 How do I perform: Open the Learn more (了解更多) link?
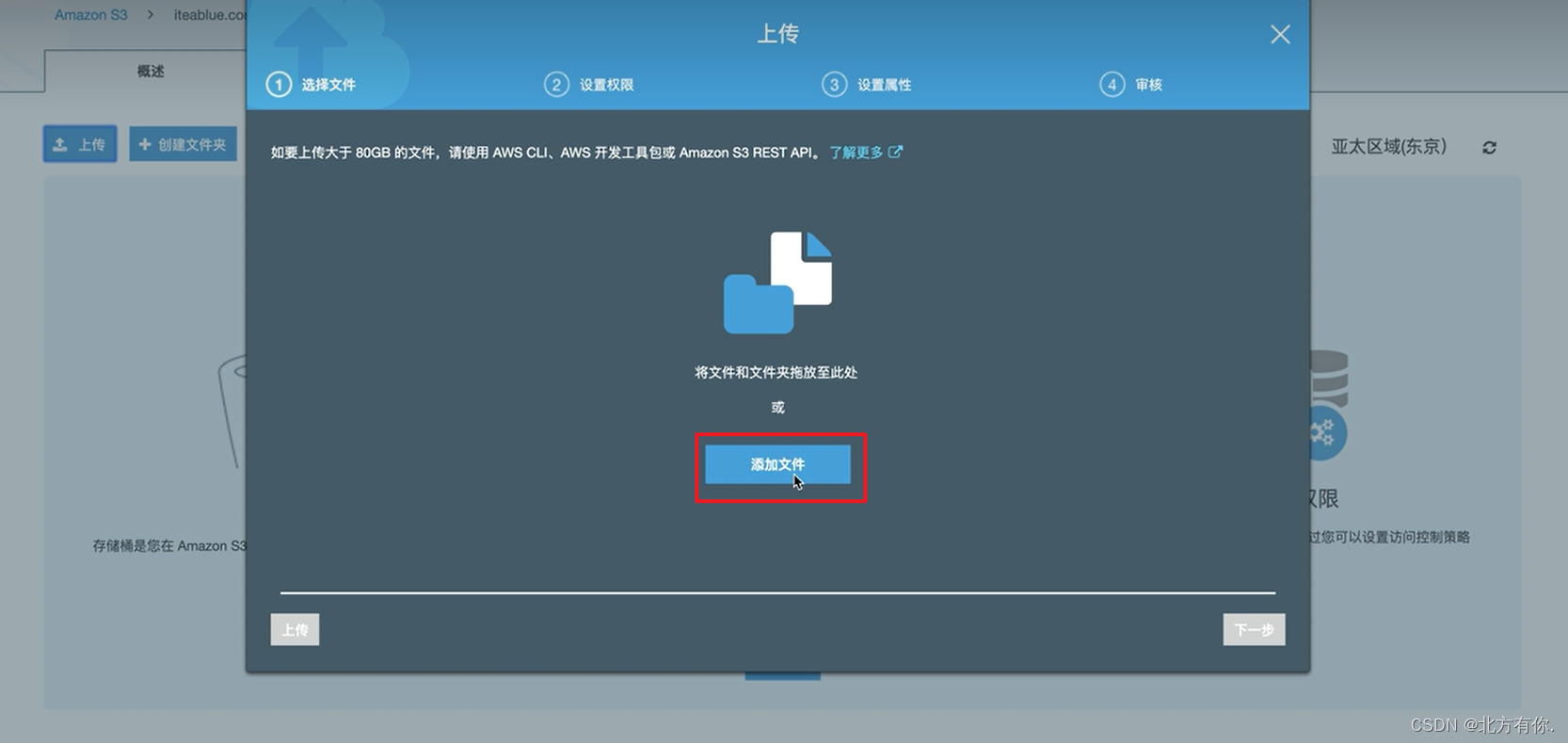click(856, 152)
